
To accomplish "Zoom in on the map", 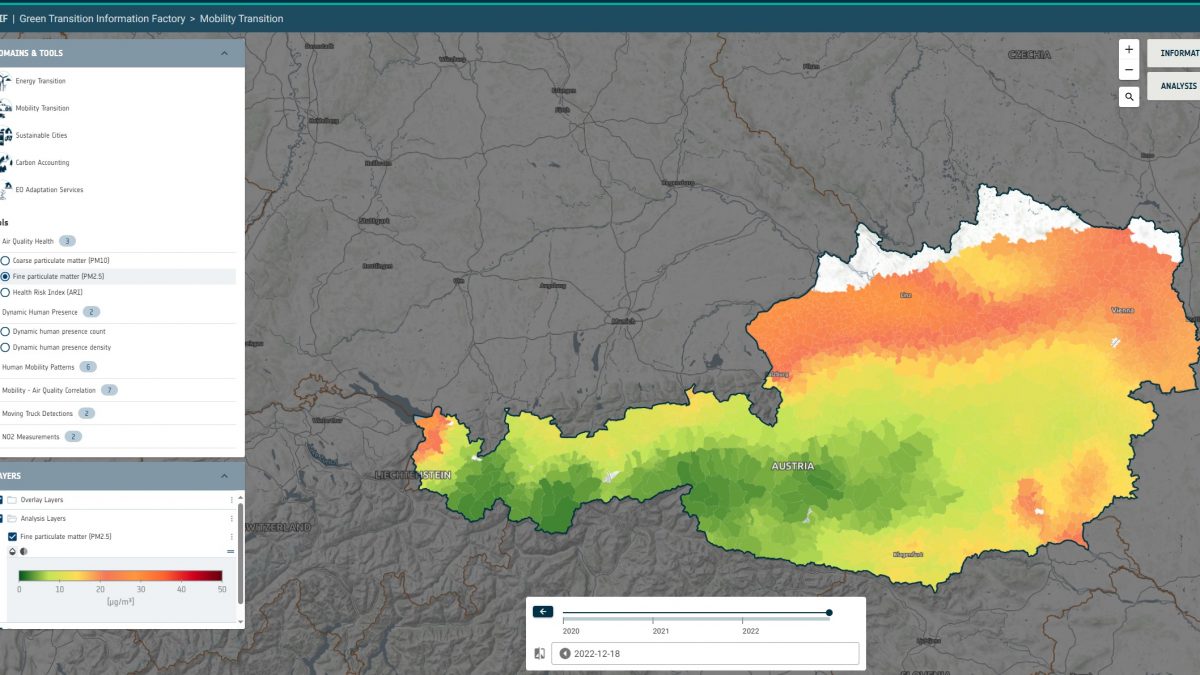I will (x=1129, y=49).
